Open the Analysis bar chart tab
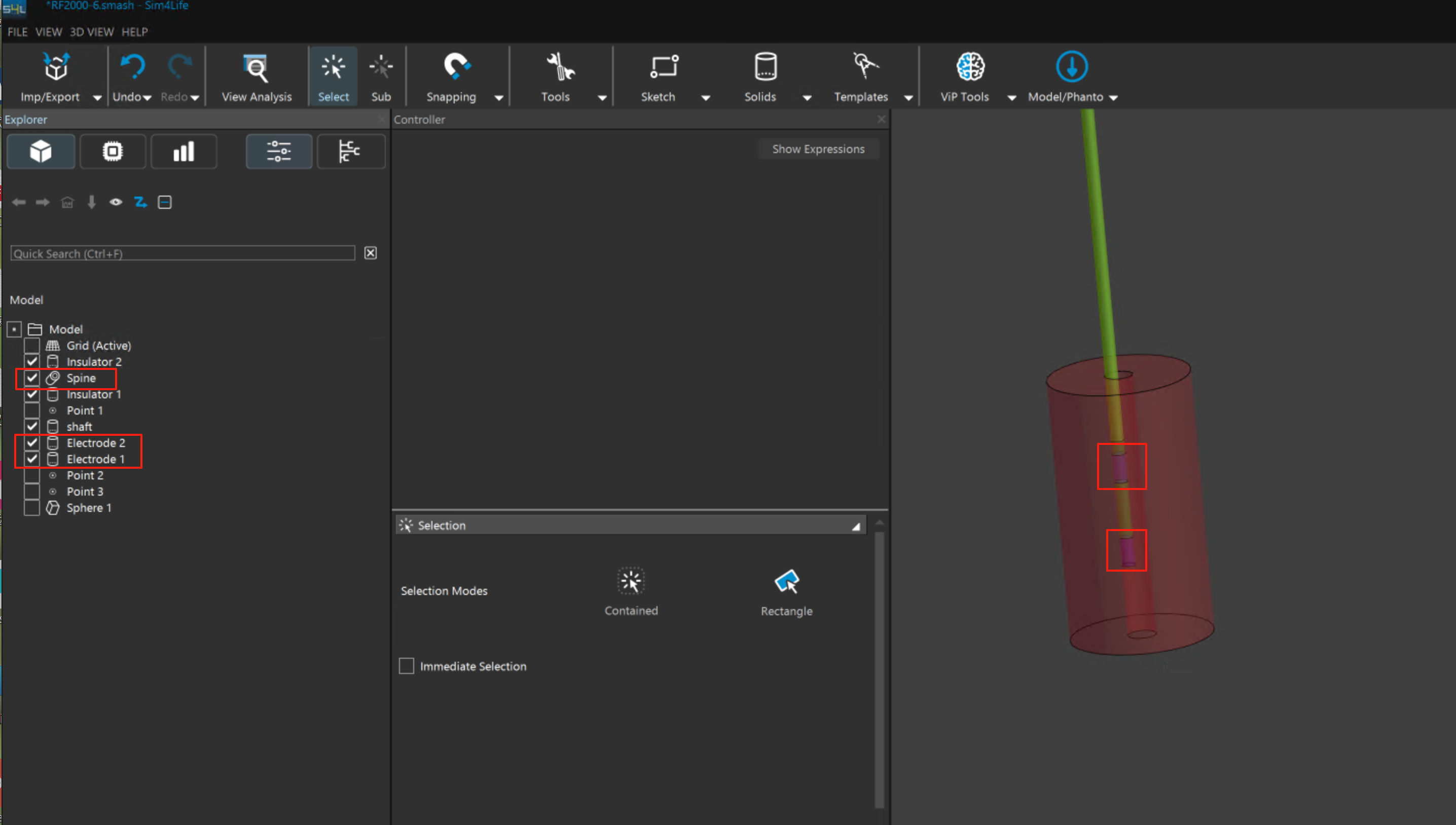Image resolution: width=1456 pixels, height=825 pixels. tap(184, 152)
